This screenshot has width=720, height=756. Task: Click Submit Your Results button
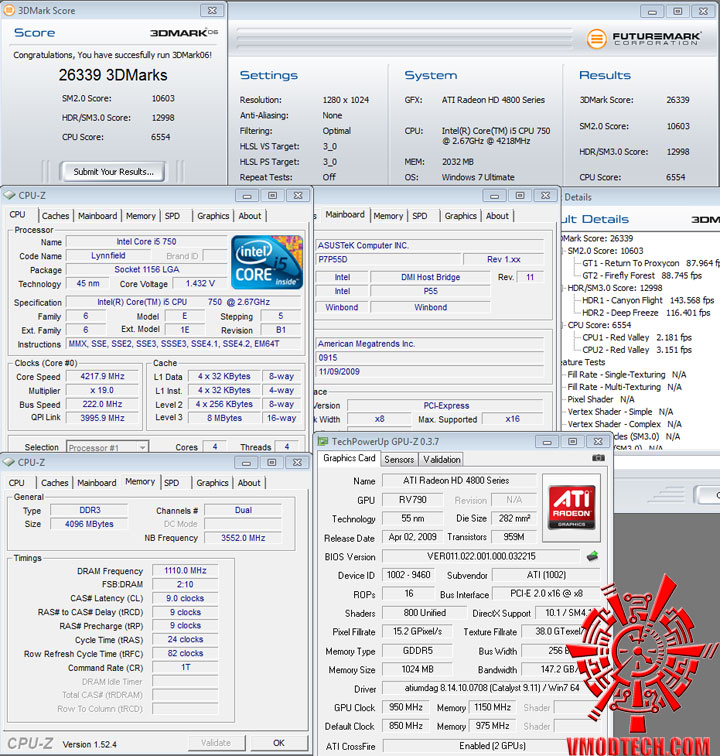tap(113, 172)
